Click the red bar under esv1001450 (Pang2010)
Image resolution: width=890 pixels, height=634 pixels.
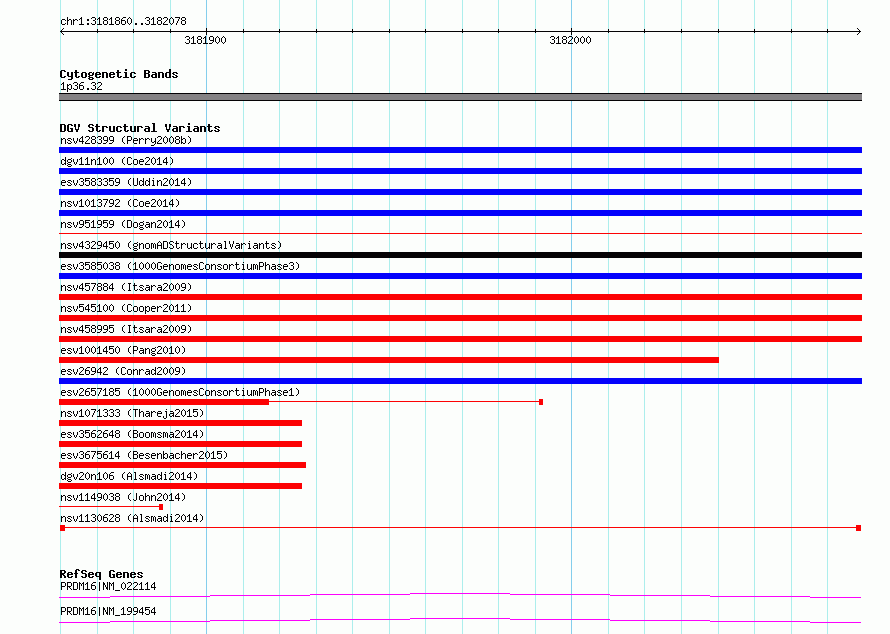(389, 360)
